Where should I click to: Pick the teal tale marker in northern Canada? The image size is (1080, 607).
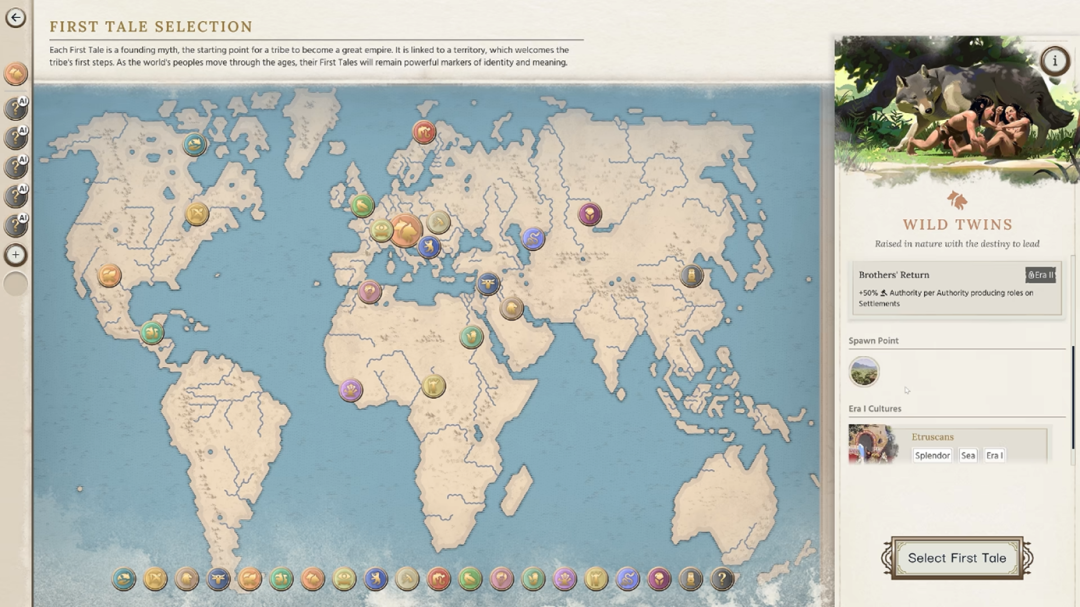click(195, 144)
